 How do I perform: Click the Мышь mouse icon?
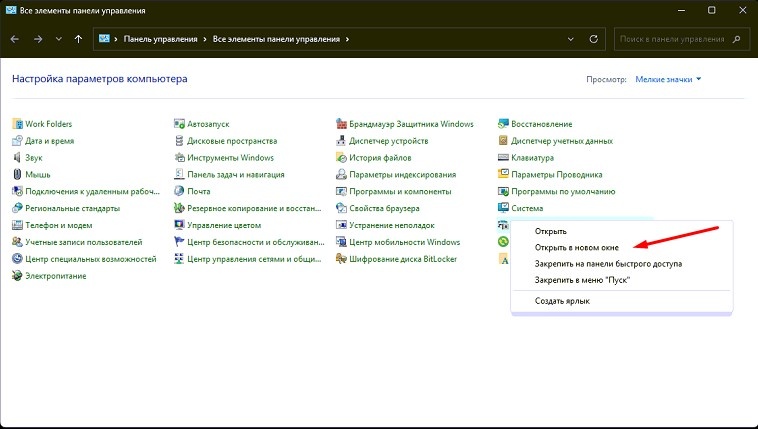[17, 175]
